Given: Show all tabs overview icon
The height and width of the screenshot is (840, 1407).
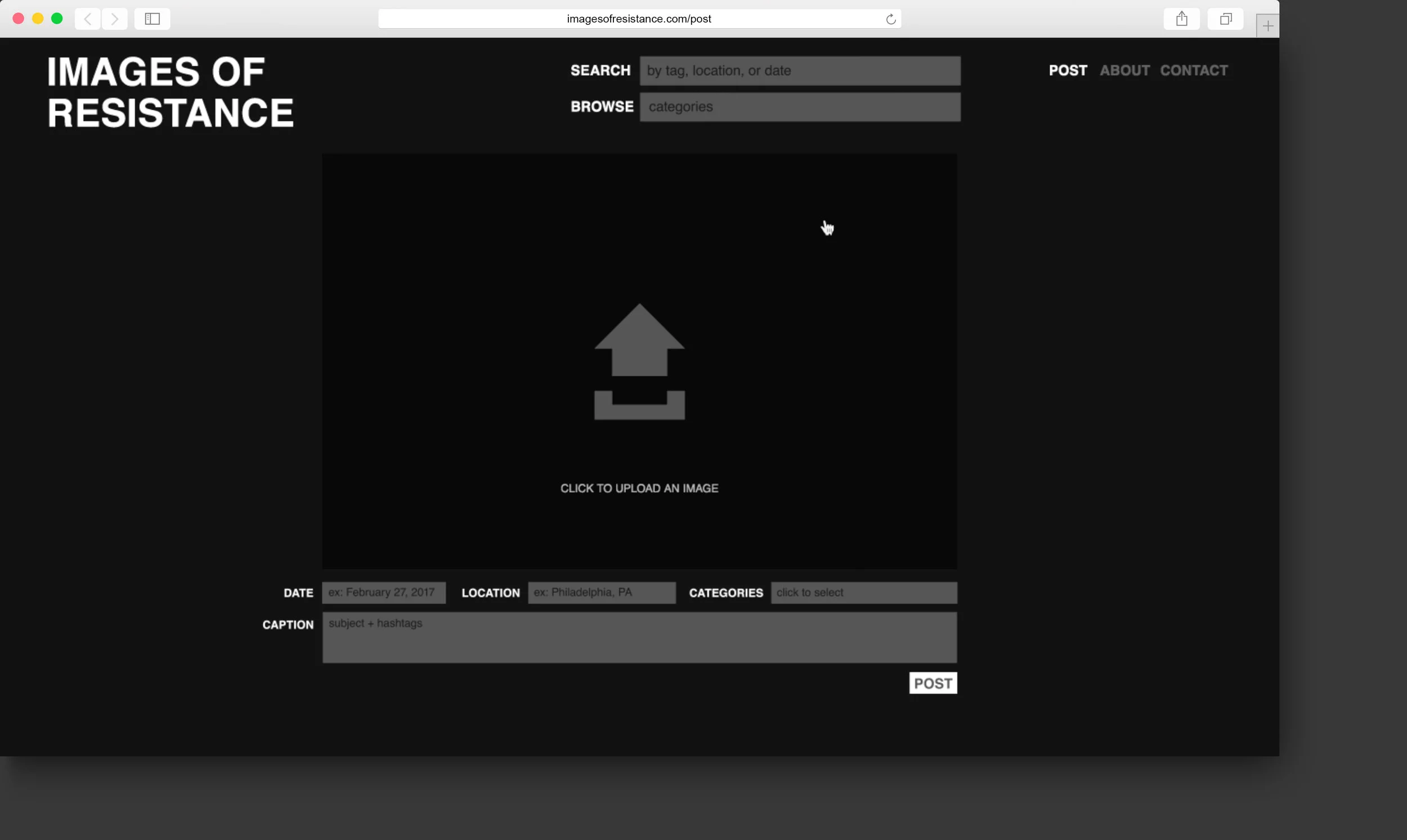Looking at the screenshot, I should [1225, 19].
